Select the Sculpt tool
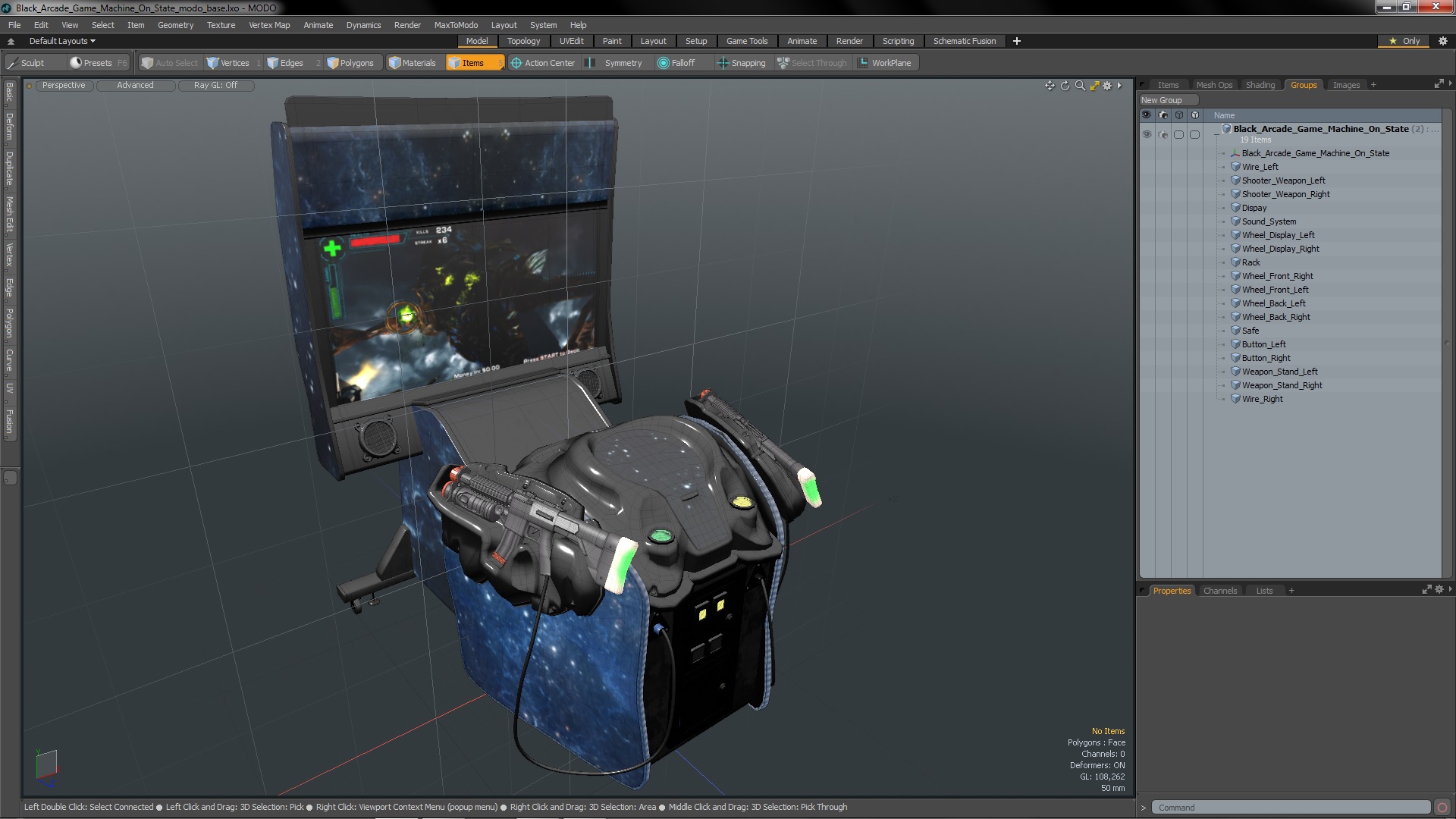 (27, 63)
